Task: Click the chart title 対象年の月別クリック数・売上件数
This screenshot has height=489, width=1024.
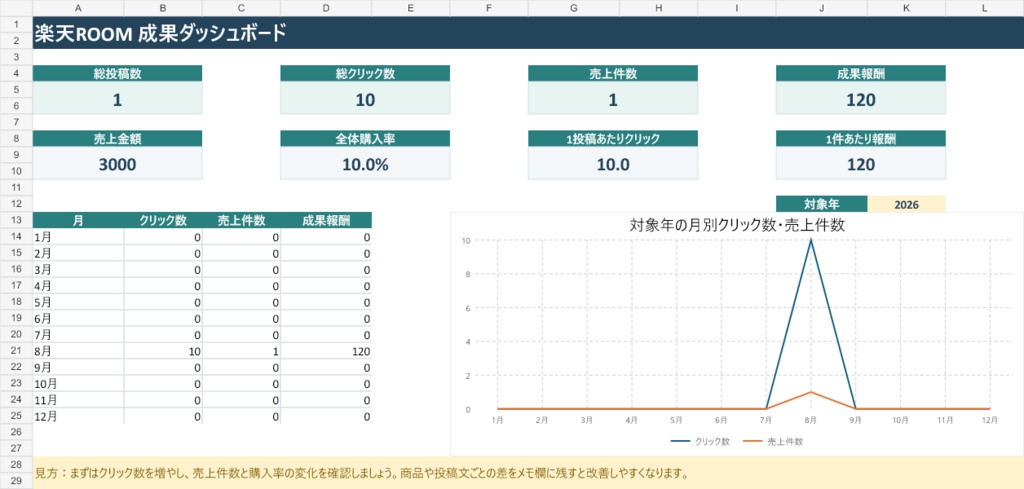Action: point(737,226)
